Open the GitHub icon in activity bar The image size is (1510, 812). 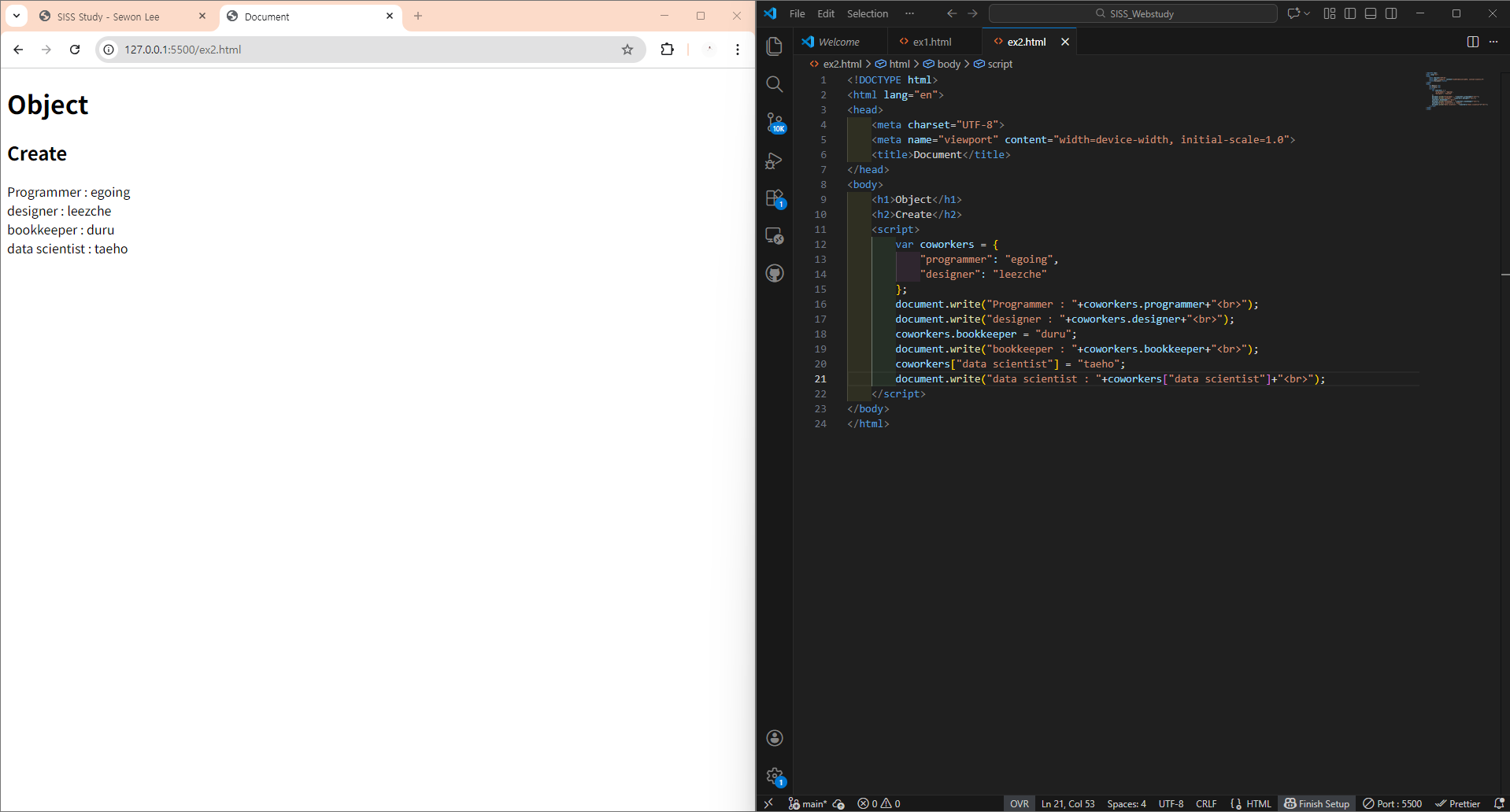[x=775, y=274]
